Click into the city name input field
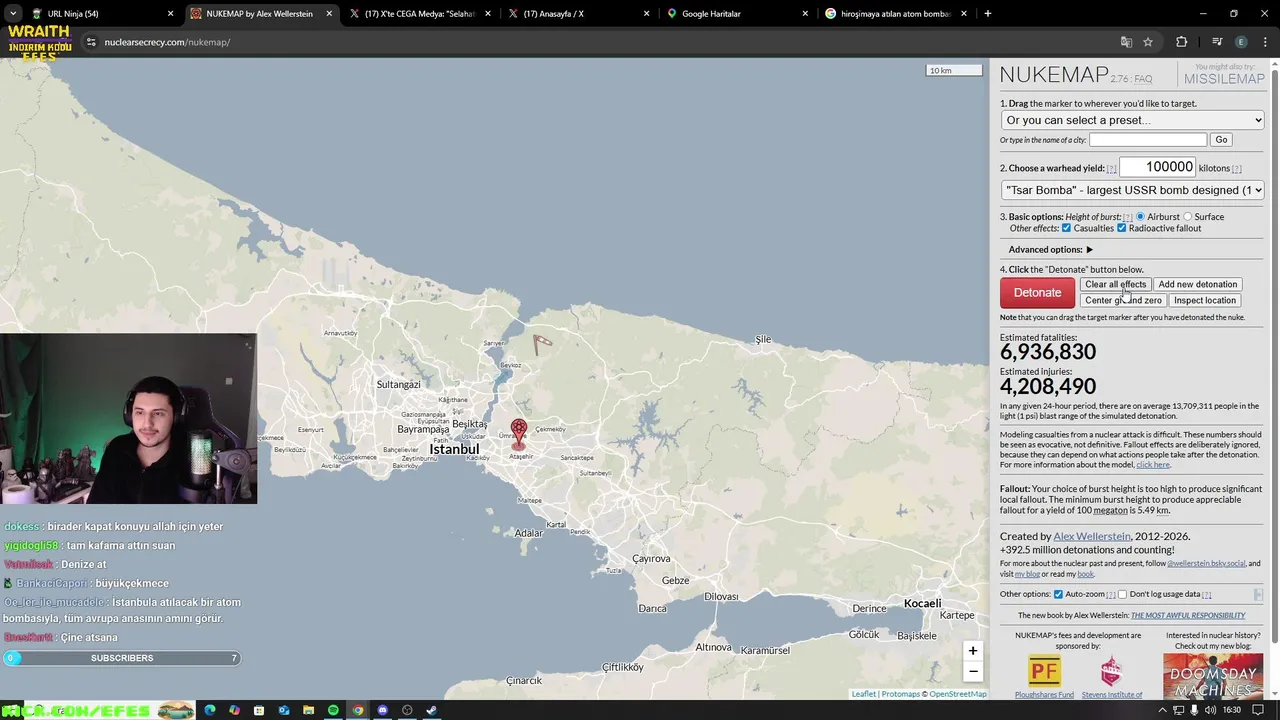 point(1148,140)
